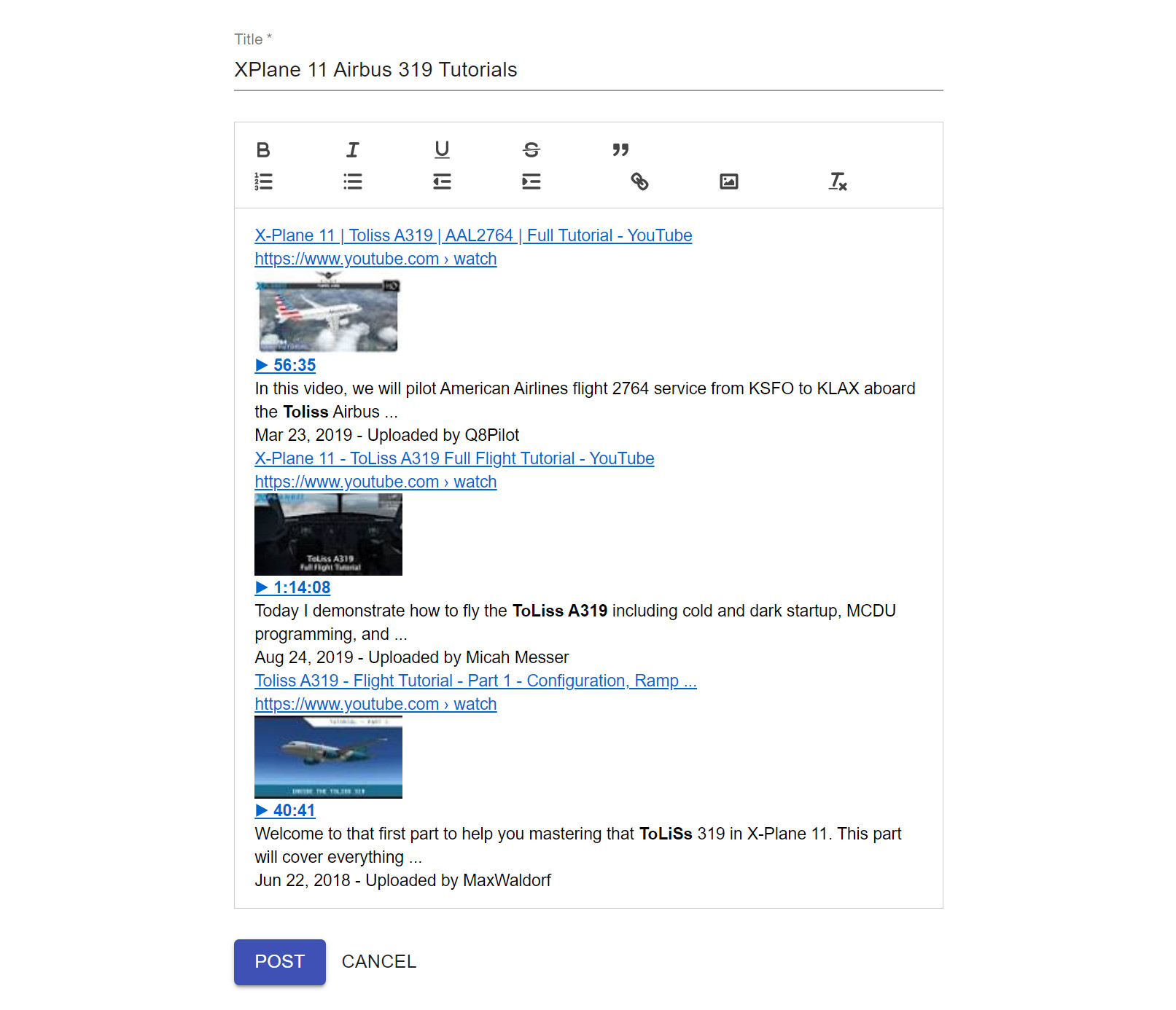Image resolution: width=1176 pixels, height=1010 pixels.
Task: Open the 56:35 video duration link
Action: [x=285, y=365]
